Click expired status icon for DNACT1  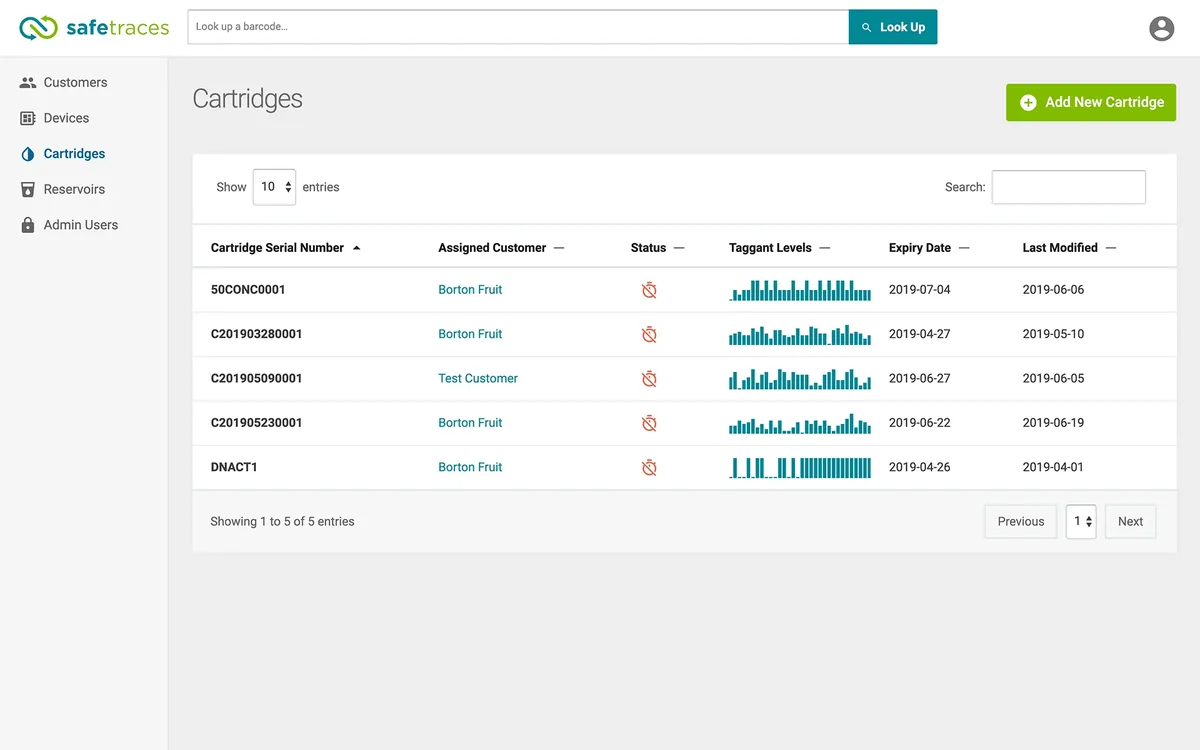point(649,467)
